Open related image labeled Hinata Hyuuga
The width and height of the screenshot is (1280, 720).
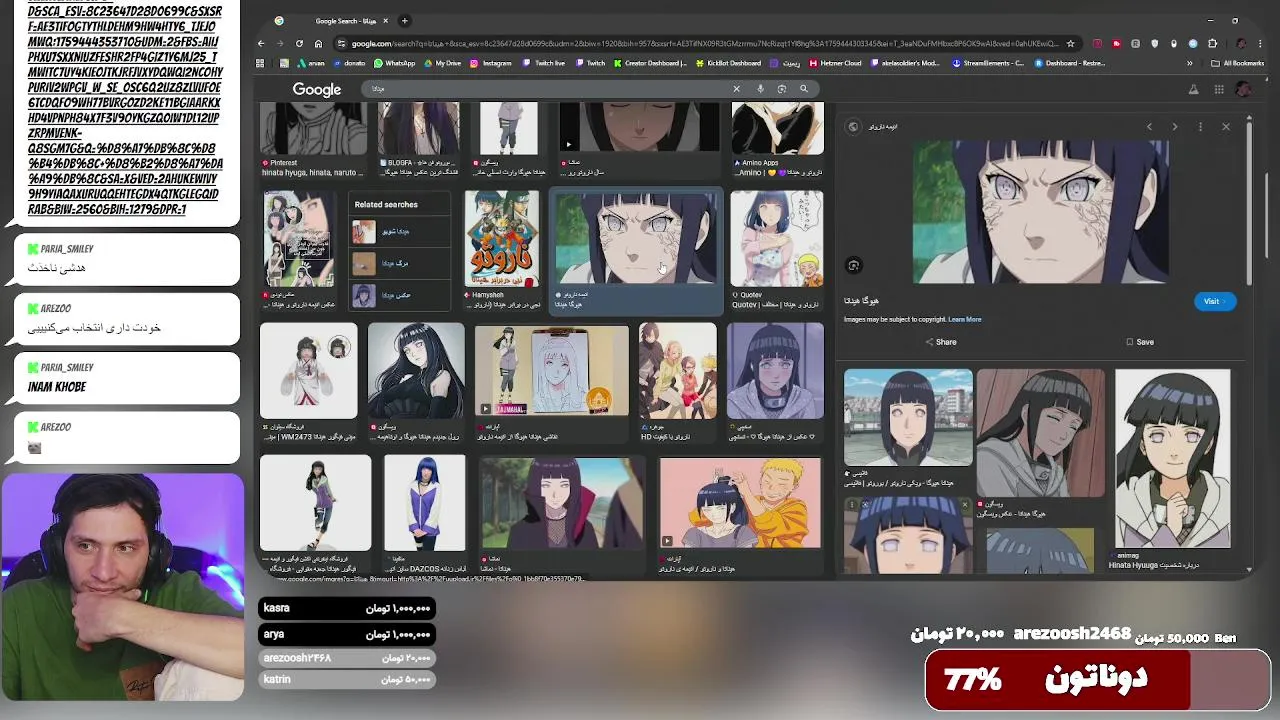coord(1172,458)
